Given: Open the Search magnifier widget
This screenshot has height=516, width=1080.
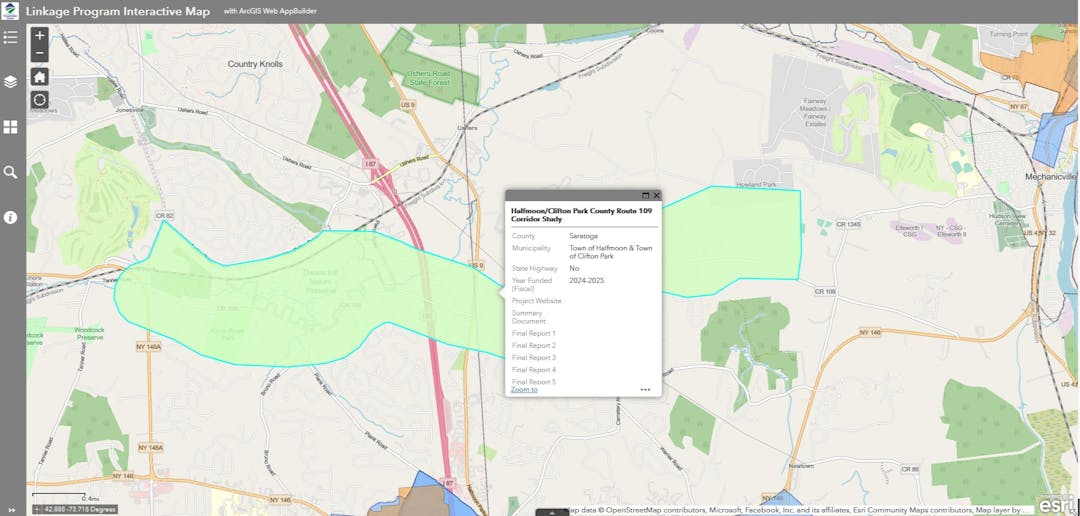Looking at the screenshot, I should point(11,172).
